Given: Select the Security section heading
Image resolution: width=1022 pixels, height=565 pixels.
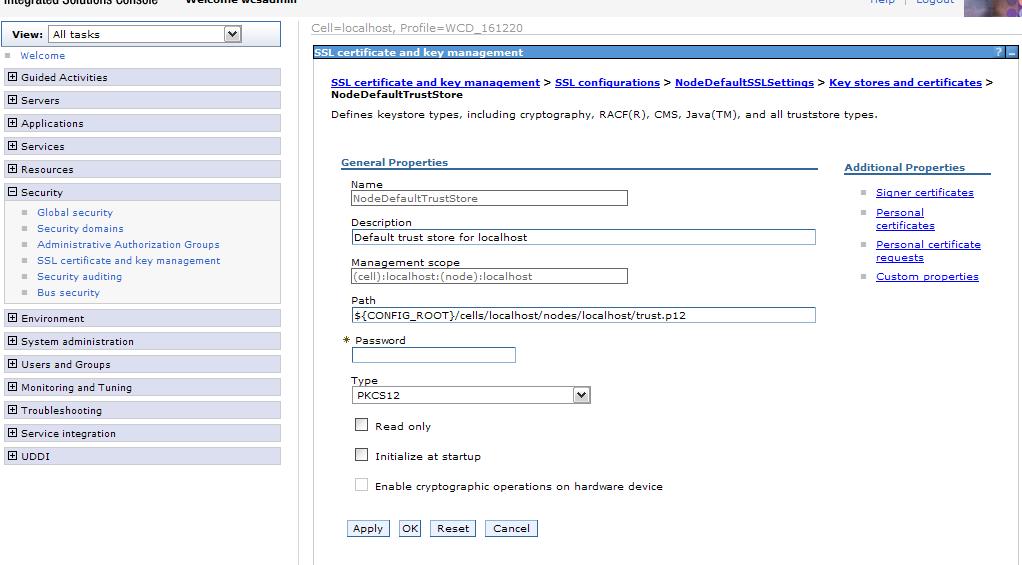Looking at the screenshot, I should [x=42, y=192].
